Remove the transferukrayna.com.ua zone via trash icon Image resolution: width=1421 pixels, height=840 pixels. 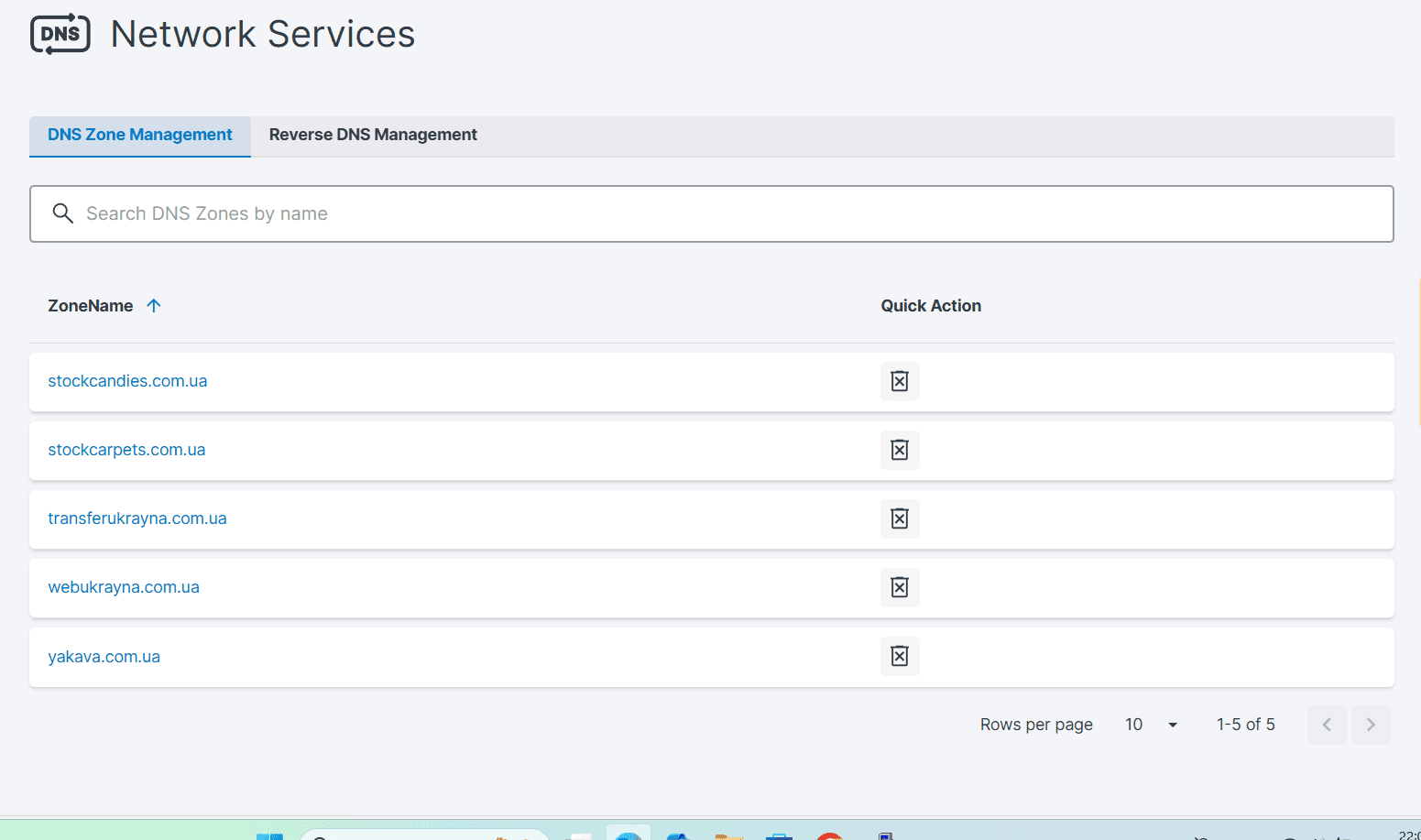(x=900, y=518)
